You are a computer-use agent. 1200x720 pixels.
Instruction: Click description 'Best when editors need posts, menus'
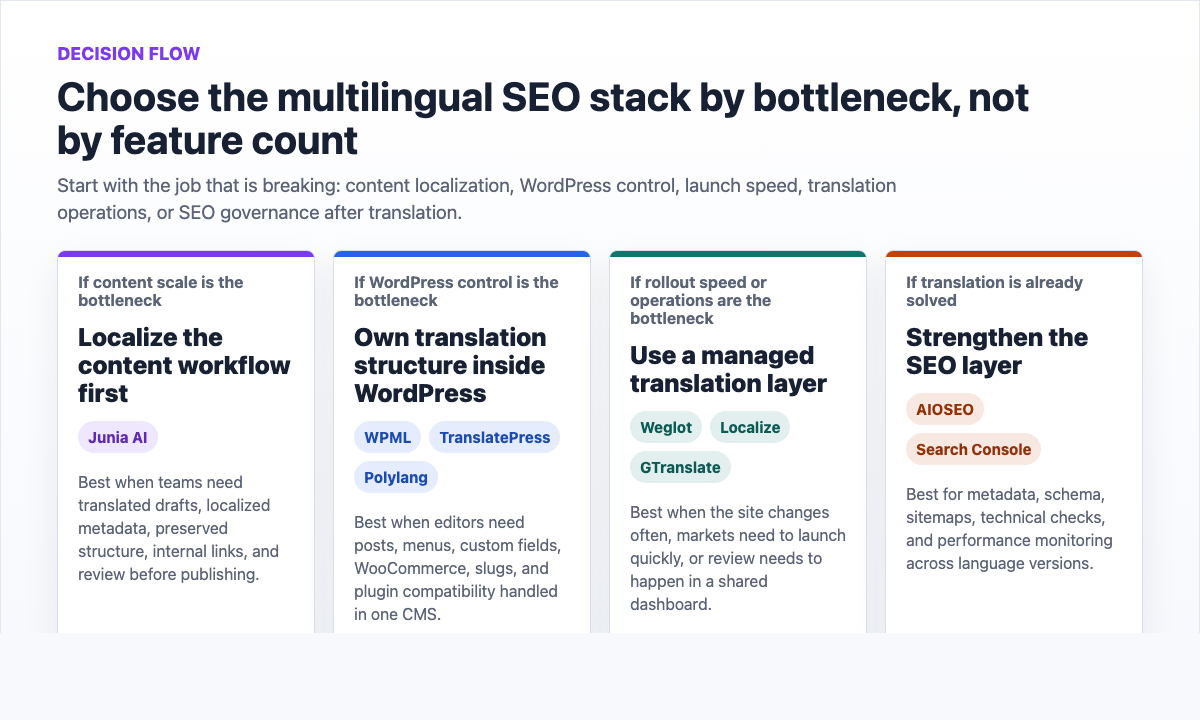(x=458, y=568)
